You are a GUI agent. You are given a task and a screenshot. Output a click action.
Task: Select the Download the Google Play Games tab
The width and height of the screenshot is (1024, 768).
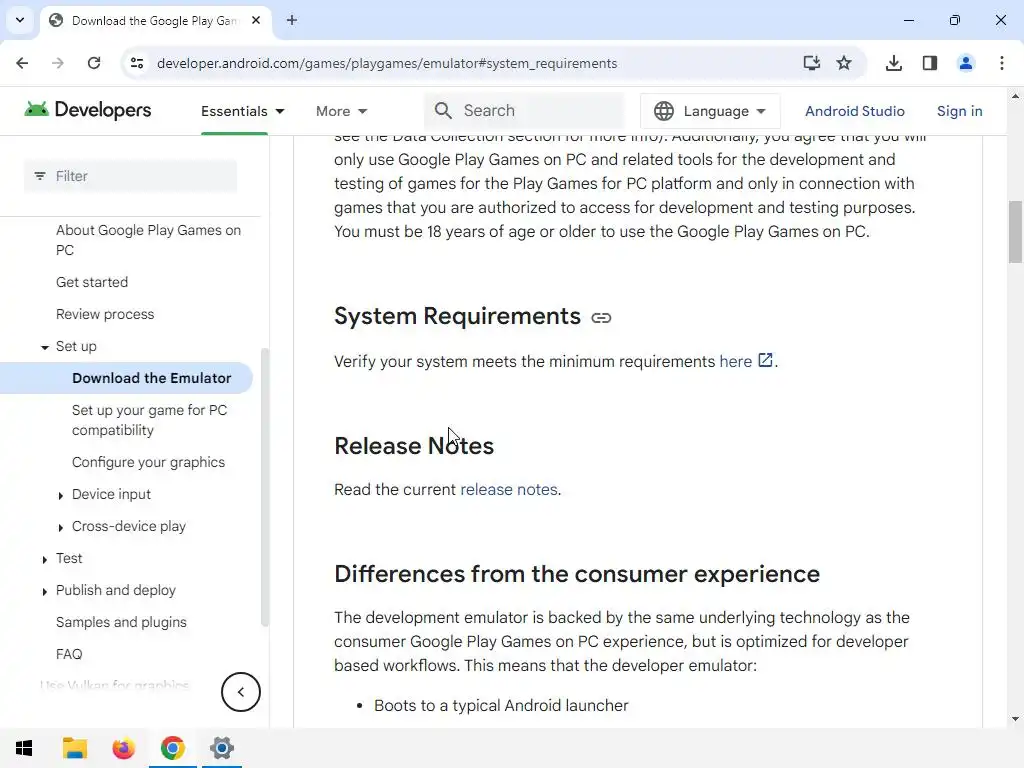[155, 21]
